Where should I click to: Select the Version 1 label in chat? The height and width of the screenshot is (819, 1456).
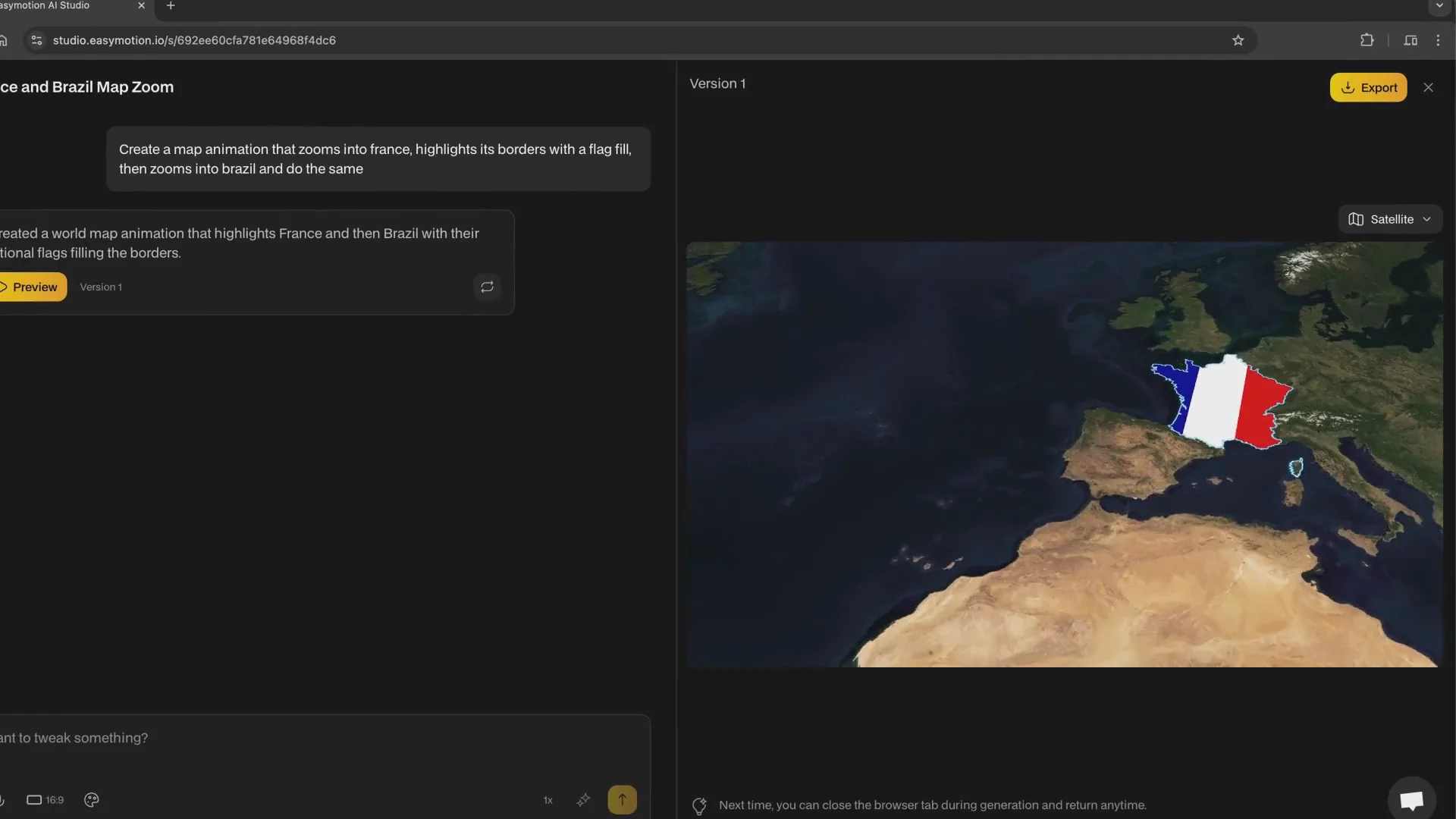tap(101, 287)
